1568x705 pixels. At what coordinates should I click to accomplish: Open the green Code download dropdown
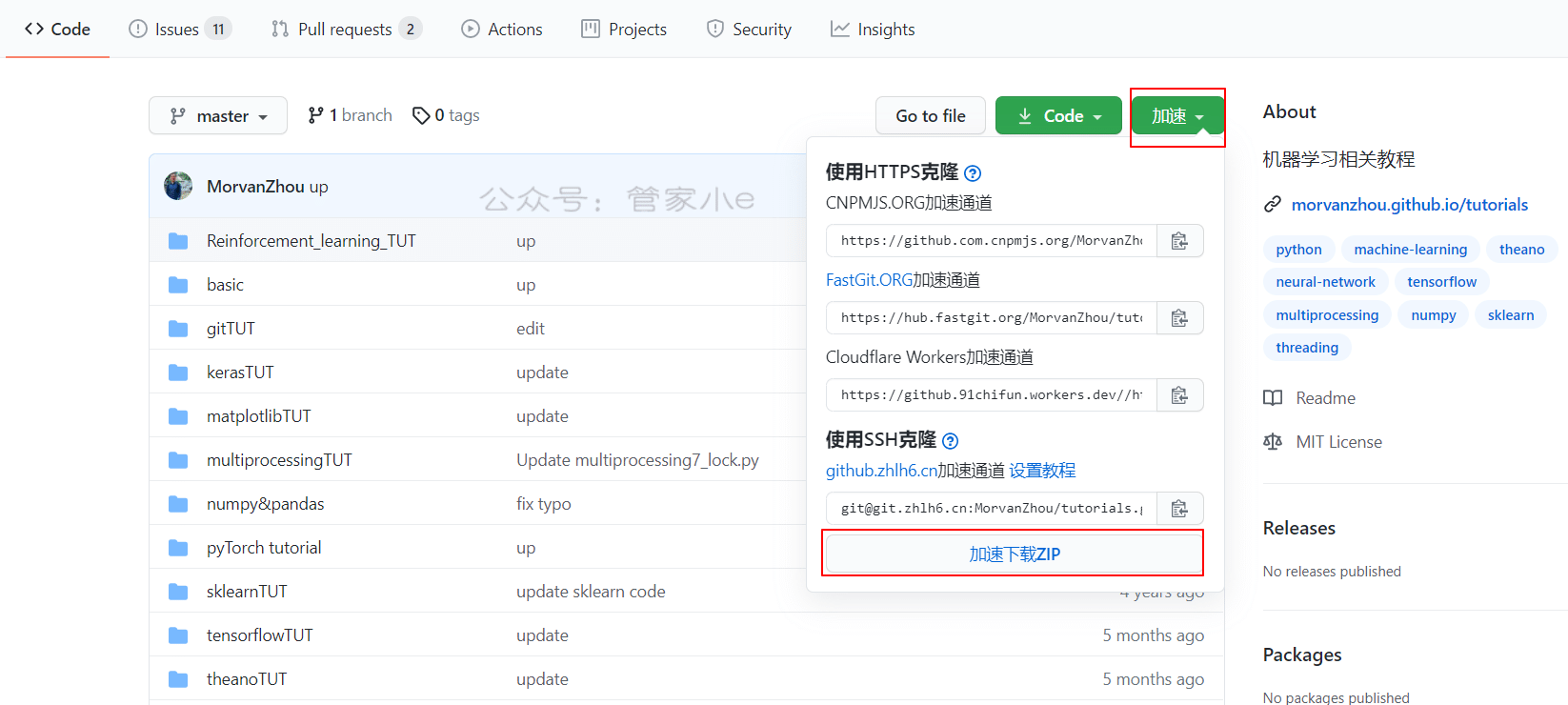click(x=1058, y=115)
